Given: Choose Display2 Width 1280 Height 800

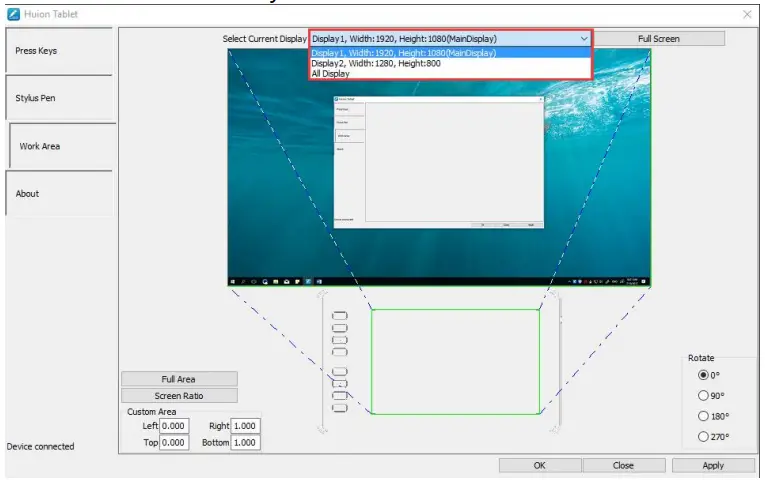Looking at the screenshot, I should (x=450, y=63).
